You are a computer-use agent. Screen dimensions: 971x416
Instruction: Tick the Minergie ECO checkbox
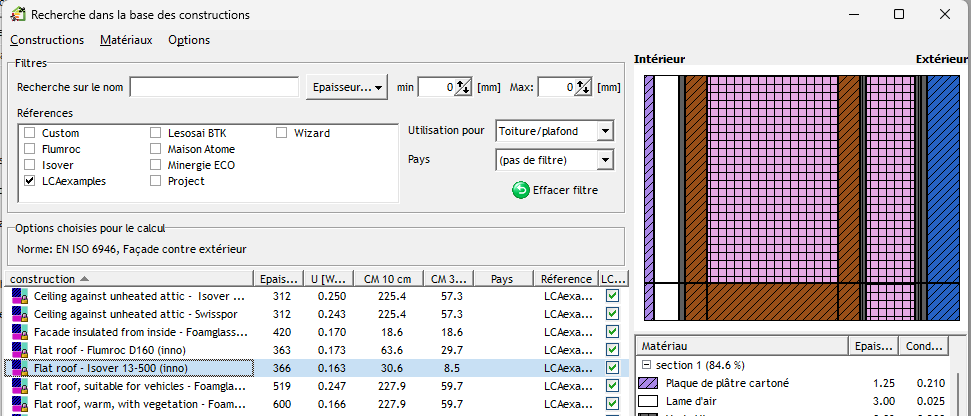pos(157,165)
